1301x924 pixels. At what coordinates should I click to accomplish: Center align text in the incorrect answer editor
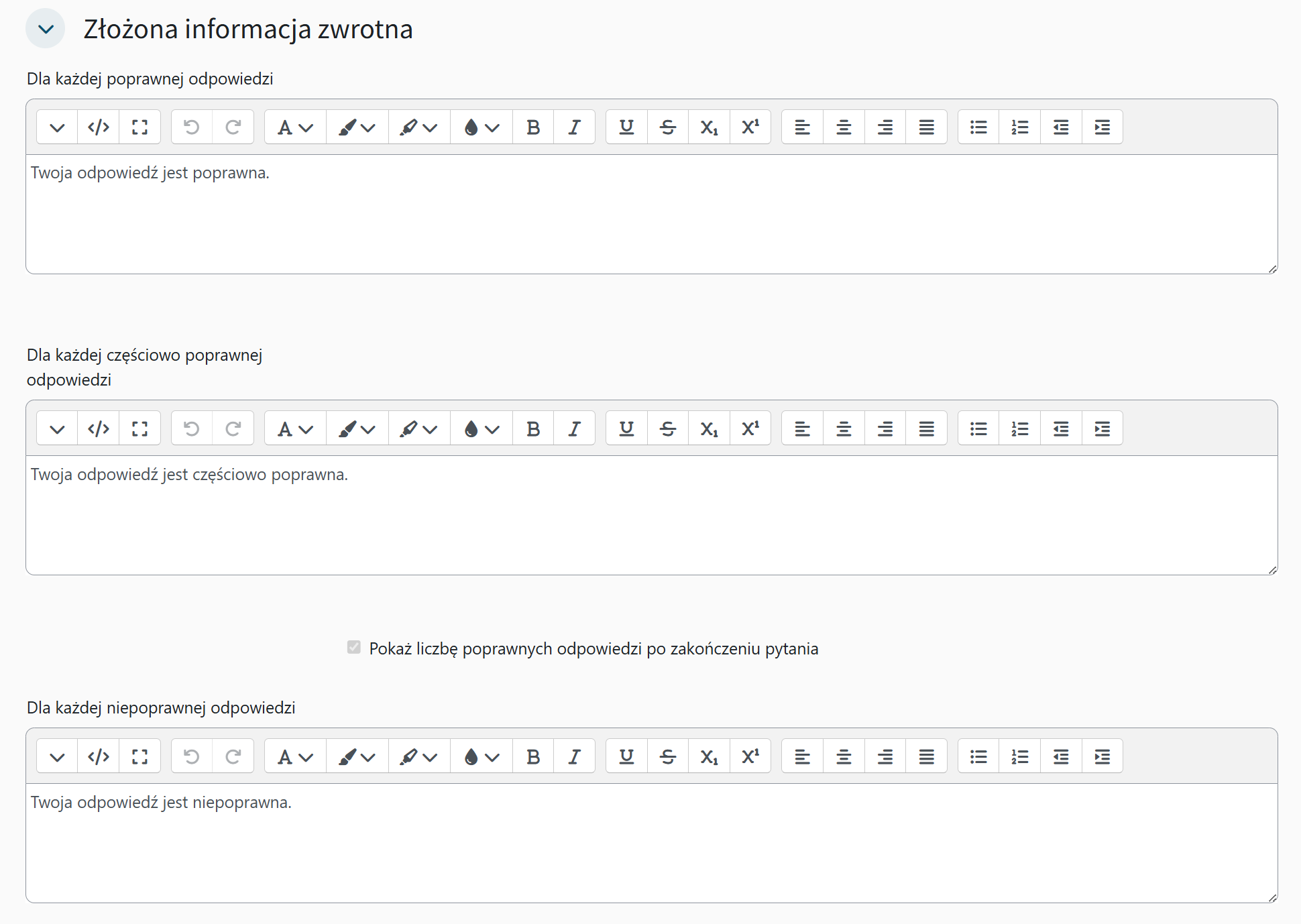pyautogui.click(x=843, y=756)
